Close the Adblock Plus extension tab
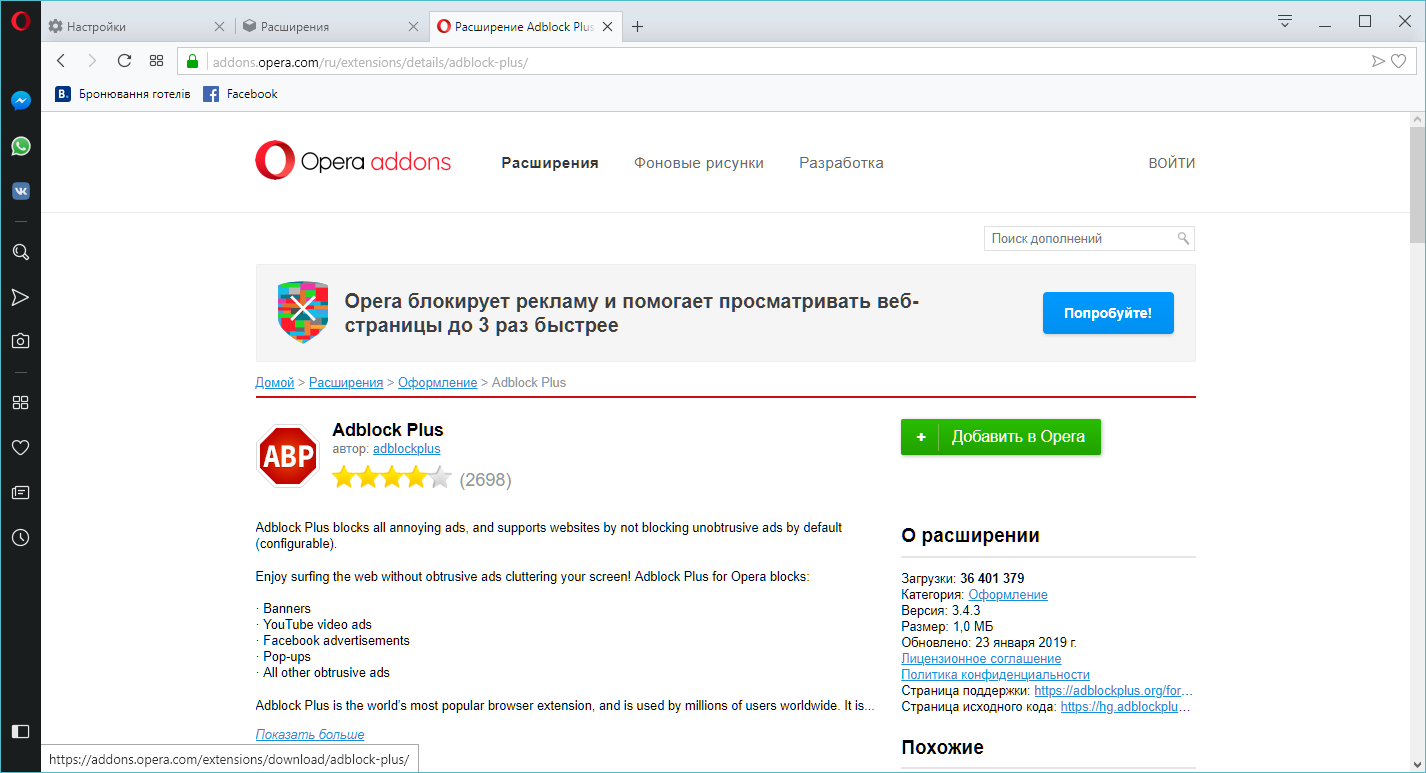The image size is (1426, 773). [x=607, y=27]
